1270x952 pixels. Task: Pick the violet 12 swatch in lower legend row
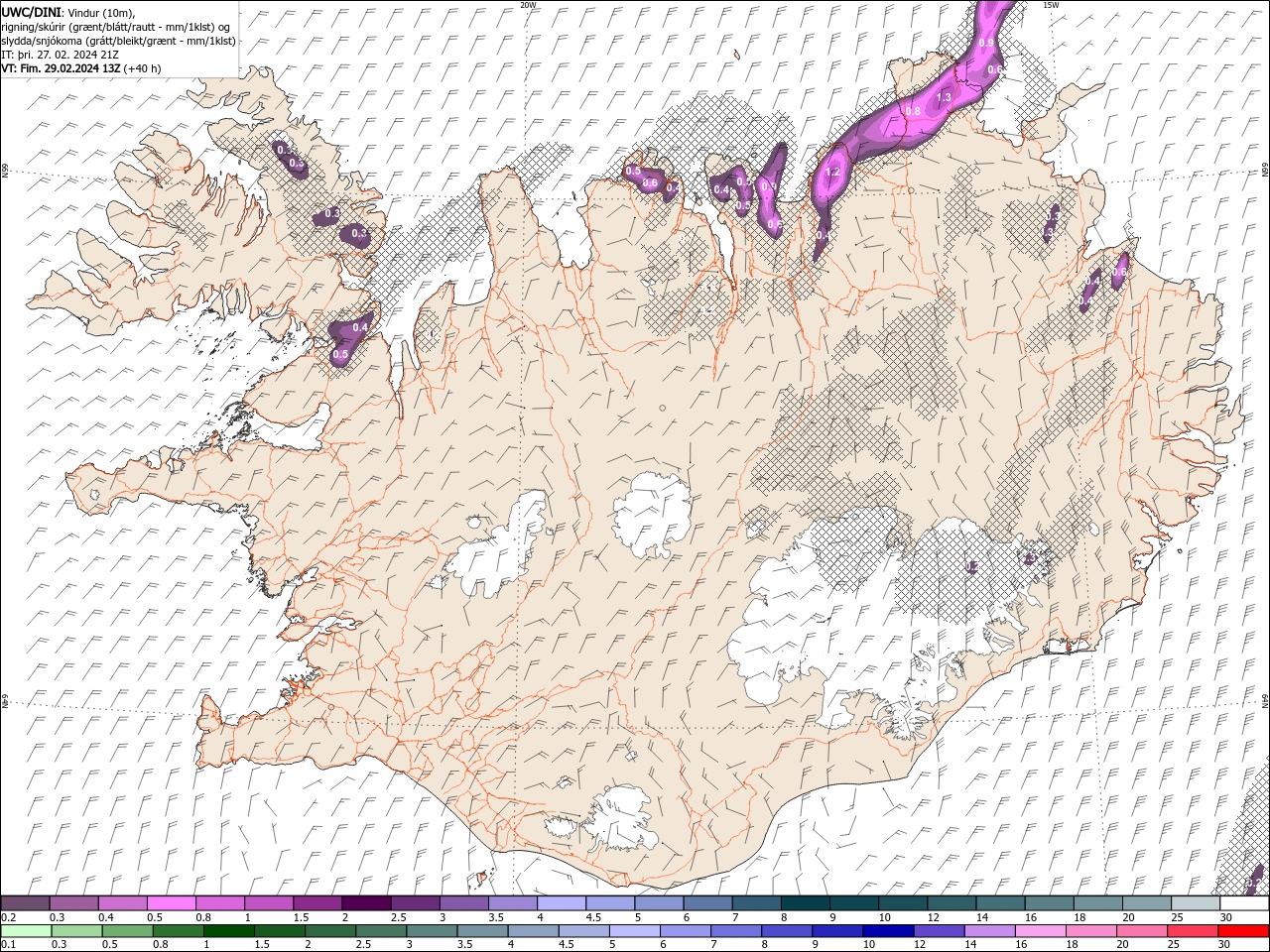point(939,930)
